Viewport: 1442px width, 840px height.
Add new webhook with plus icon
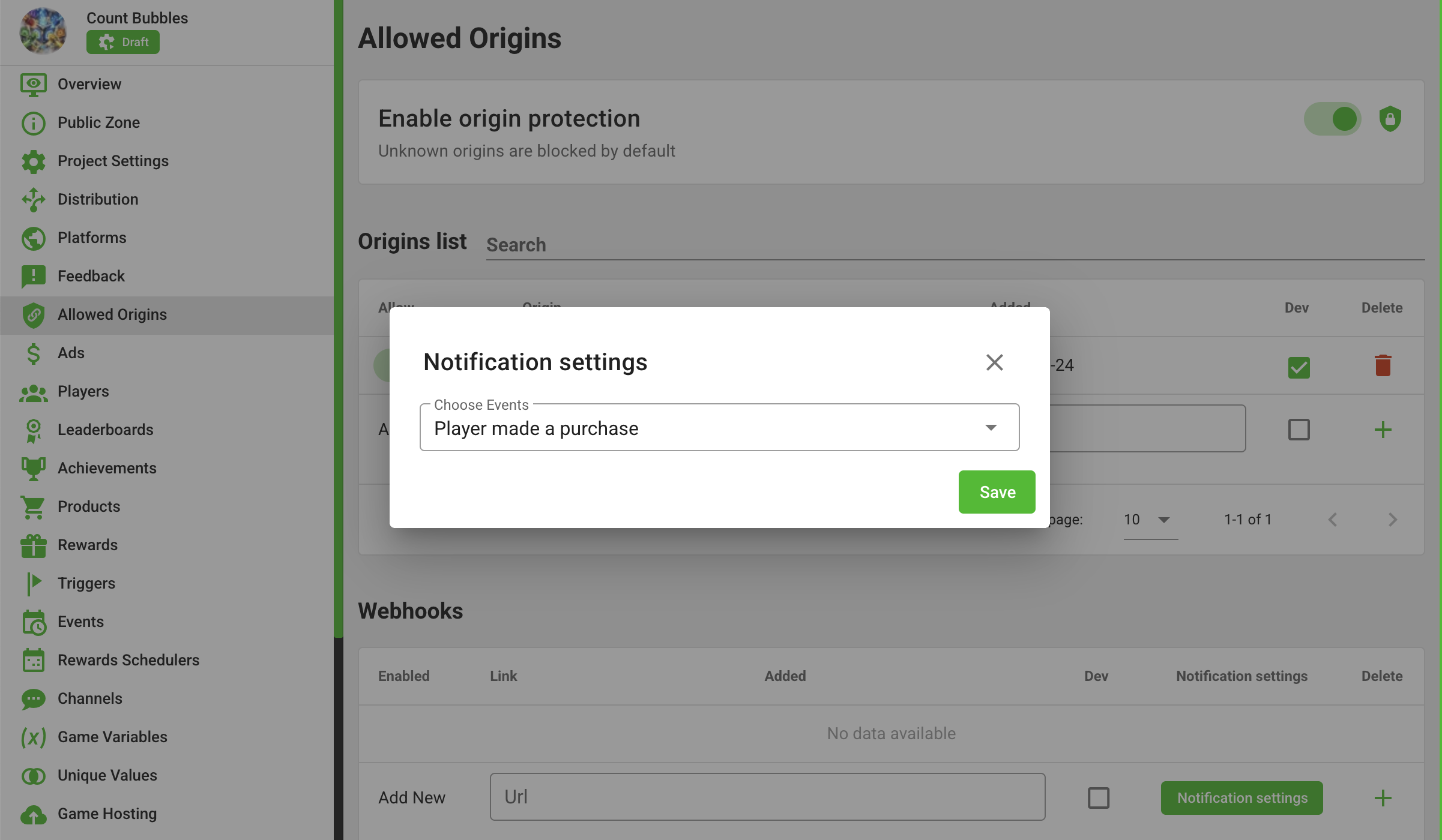(x=1383, y=798)
